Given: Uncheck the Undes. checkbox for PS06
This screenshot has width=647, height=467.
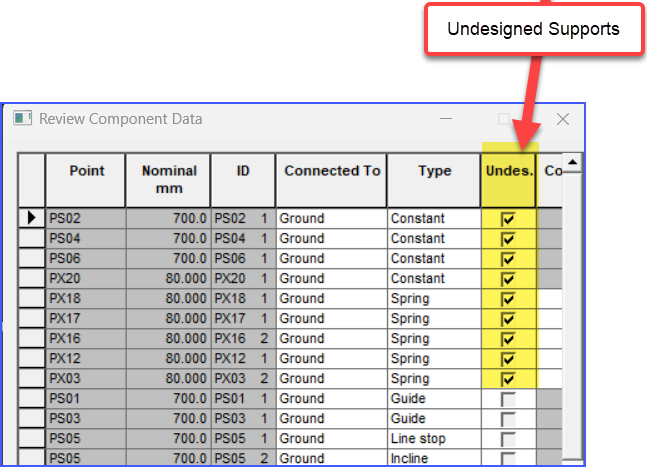Looking at the screenshot, I should (x=508, y=259).
